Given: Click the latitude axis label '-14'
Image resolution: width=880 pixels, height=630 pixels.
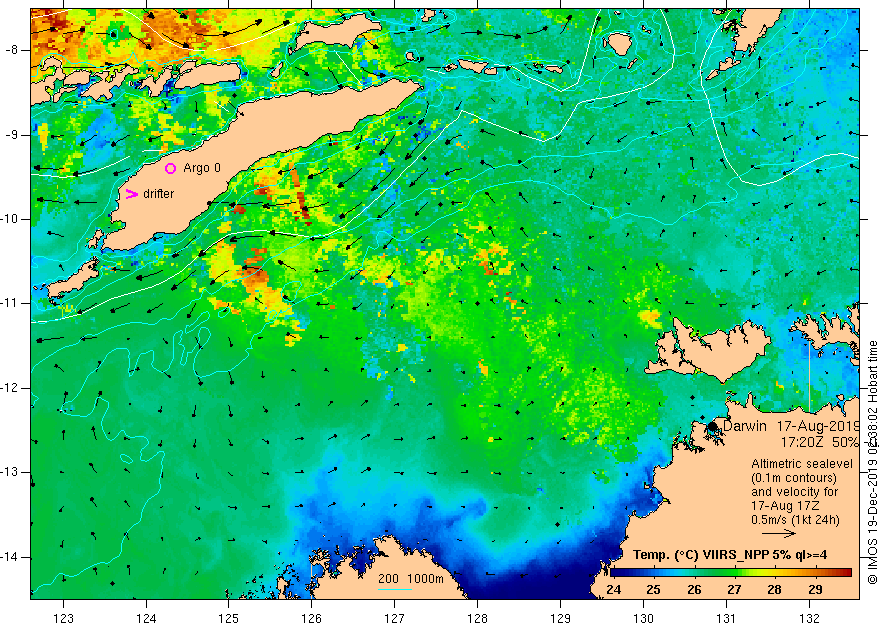Looking at the screenshot, I should tap(10, 557).
